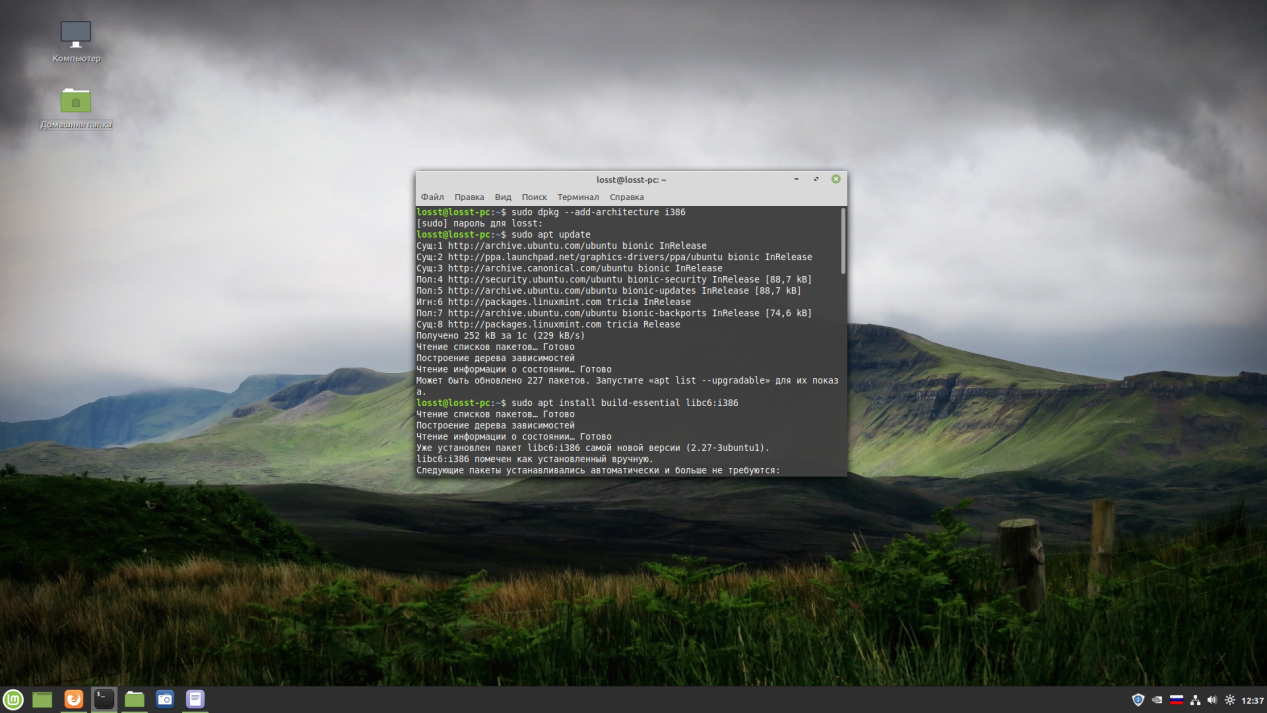Screen dimensions: 1267x713
Task: Open the update manager shield icon
Action: click(1138, 700)
